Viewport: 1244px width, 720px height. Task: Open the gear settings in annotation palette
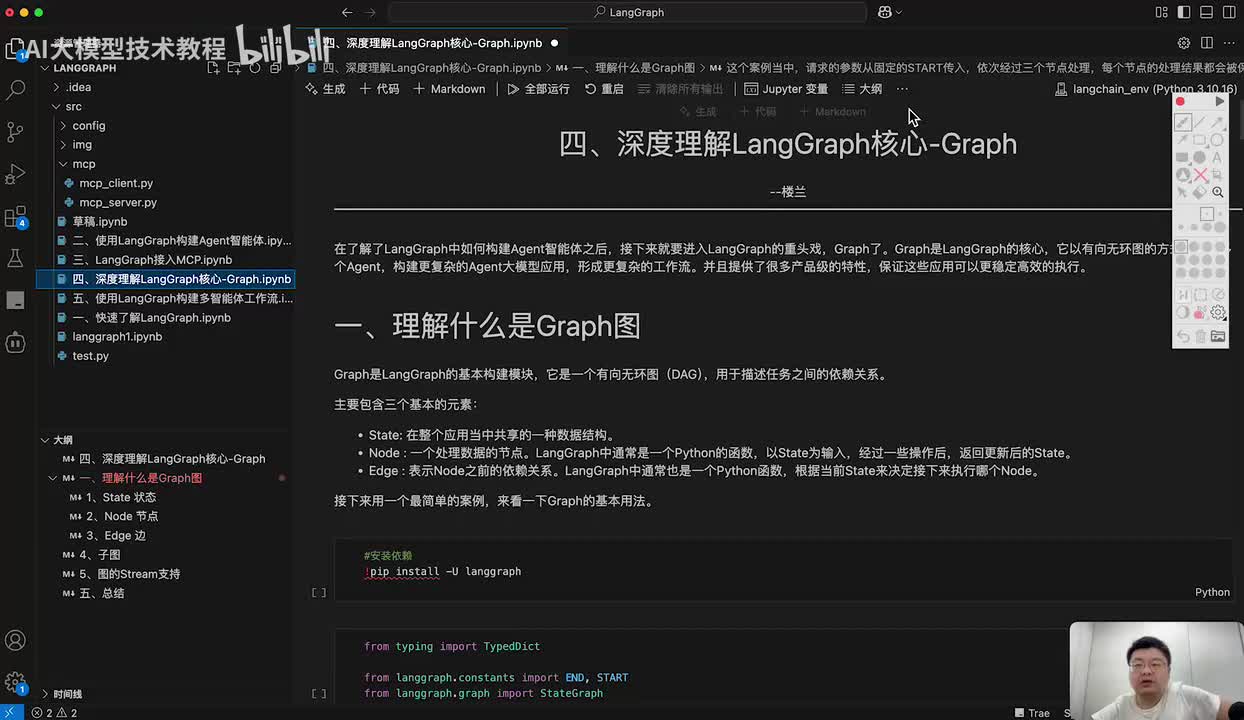tap(1218, 313)
